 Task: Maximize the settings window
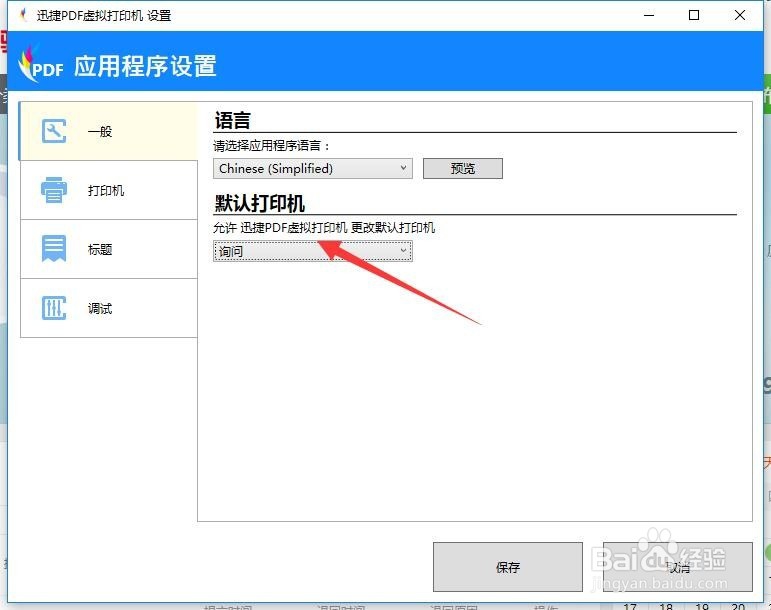click(x=694, y=15)
